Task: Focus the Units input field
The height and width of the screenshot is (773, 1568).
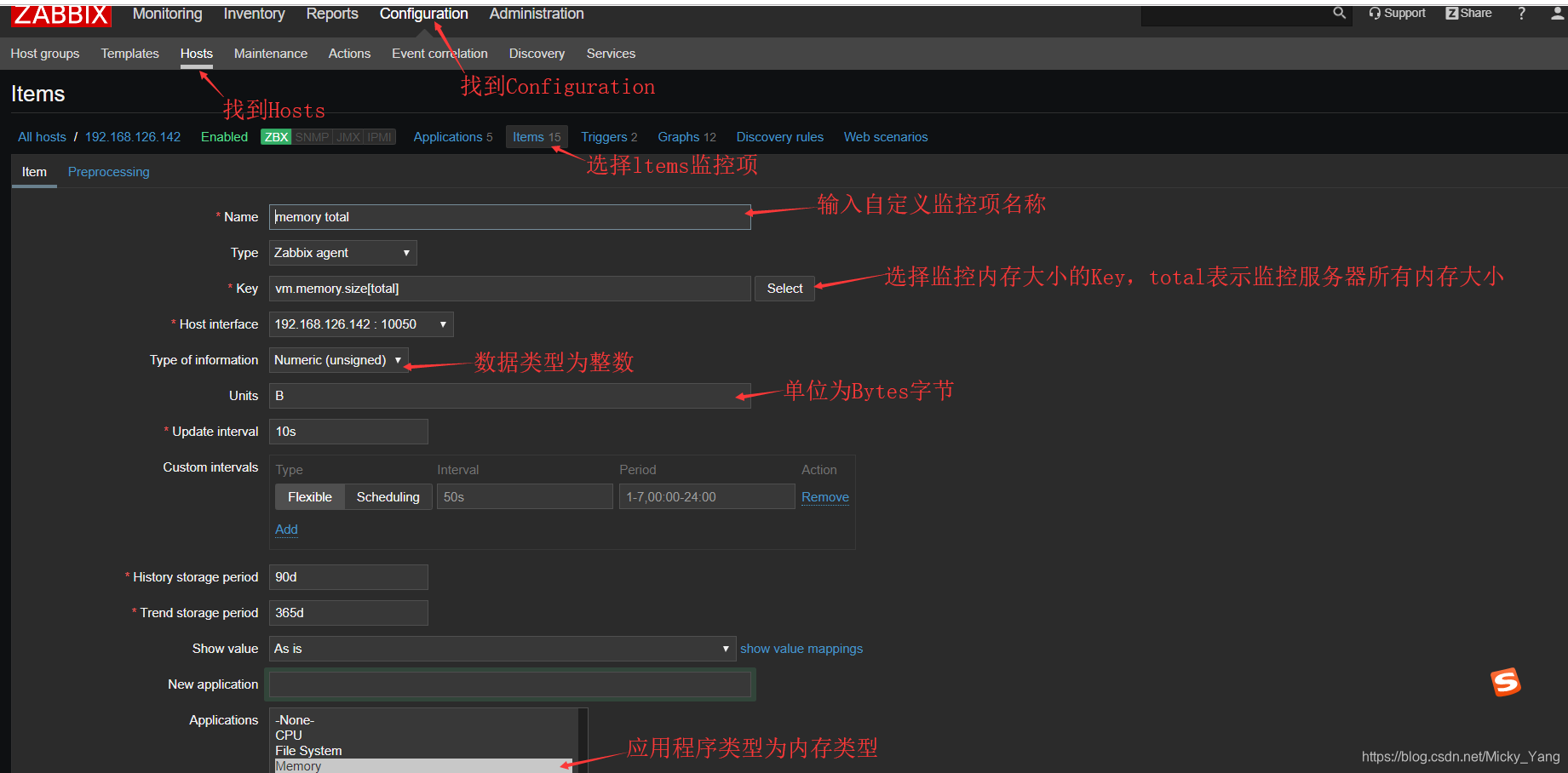Action: click(510, 396)
